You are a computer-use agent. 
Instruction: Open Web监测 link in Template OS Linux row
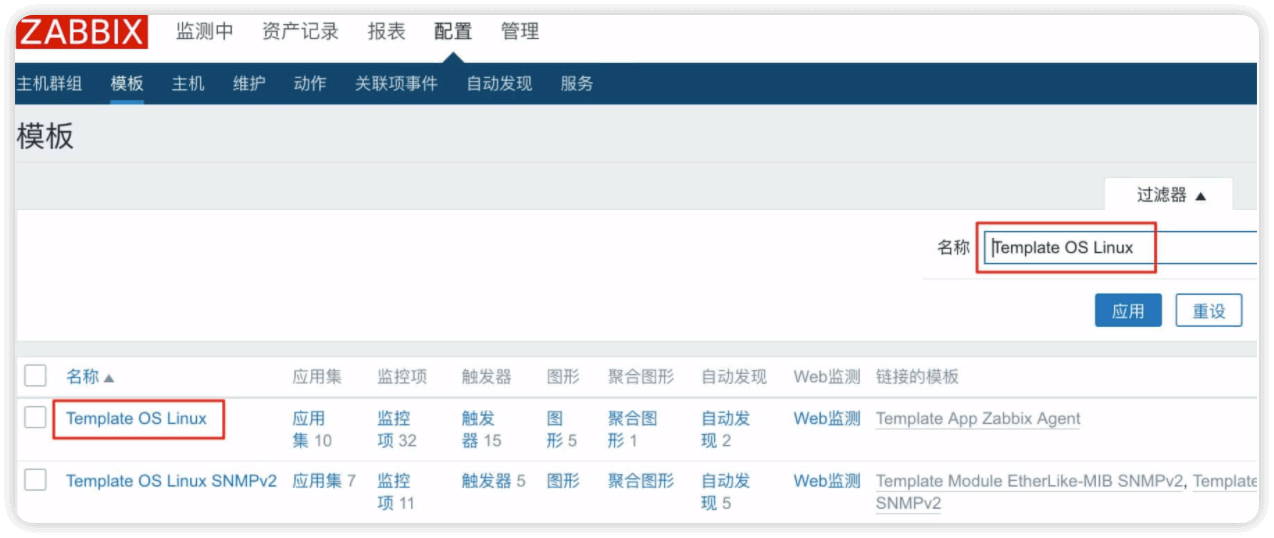pos(827,418)
